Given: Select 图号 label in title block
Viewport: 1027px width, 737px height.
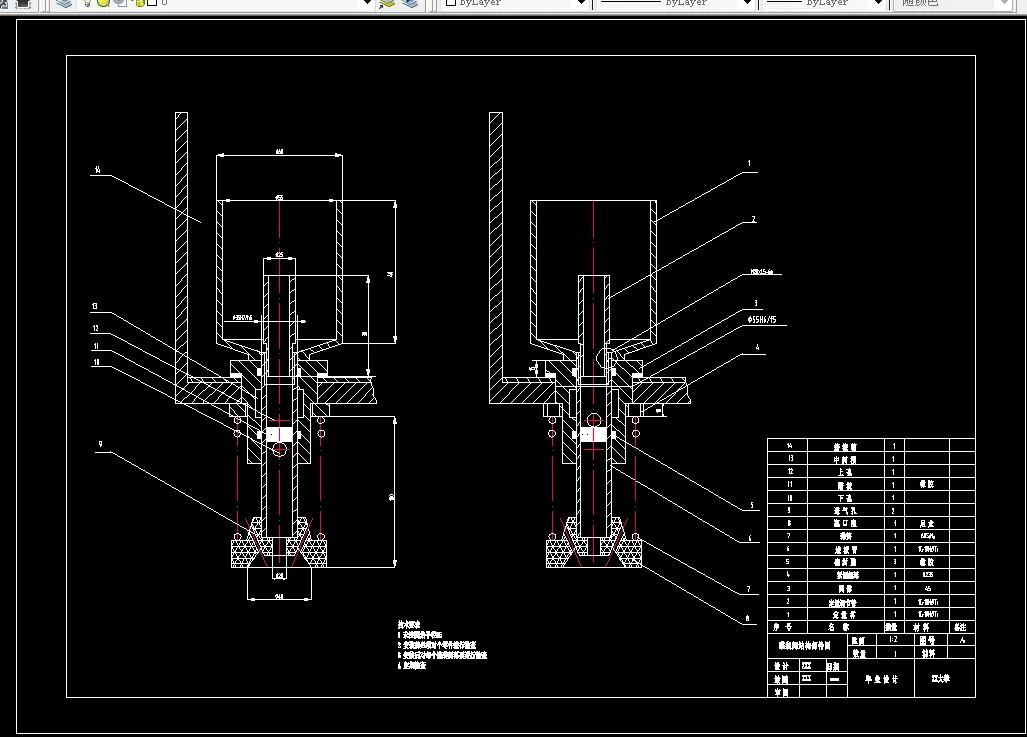Looking at the screenshot, I should pos(927,640).
